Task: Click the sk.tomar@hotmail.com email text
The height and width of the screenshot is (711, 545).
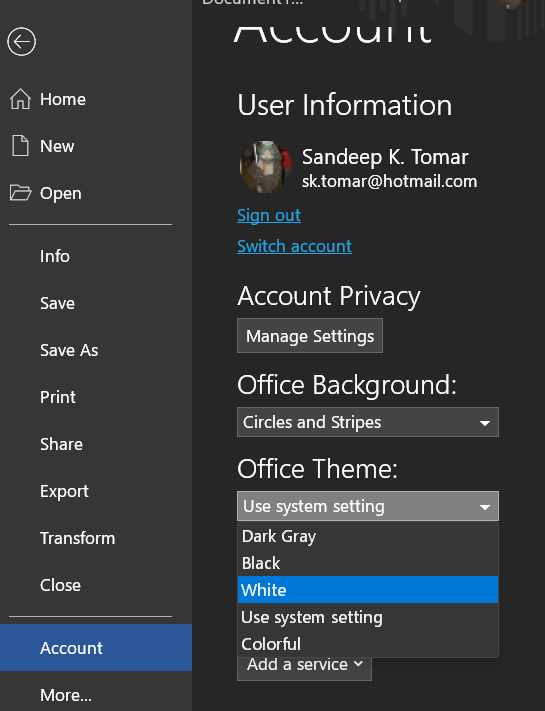Action: click(389, 181)
